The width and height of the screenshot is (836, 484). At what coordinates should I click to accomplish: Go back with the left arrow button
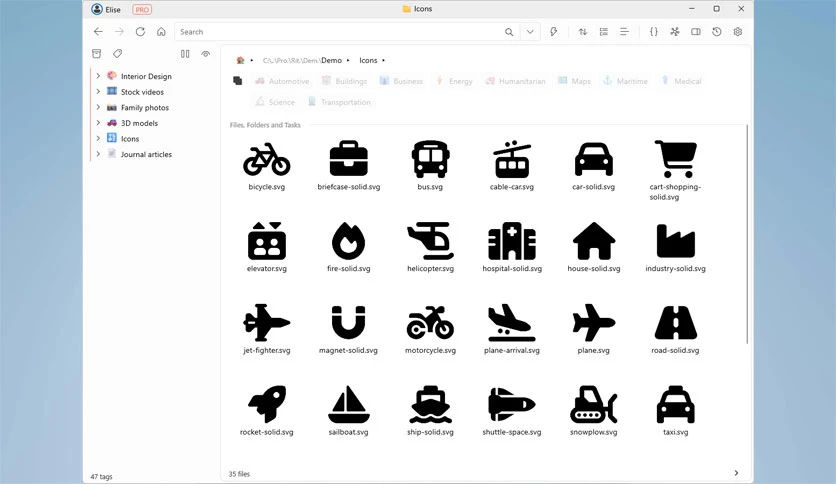pos(98,32)
